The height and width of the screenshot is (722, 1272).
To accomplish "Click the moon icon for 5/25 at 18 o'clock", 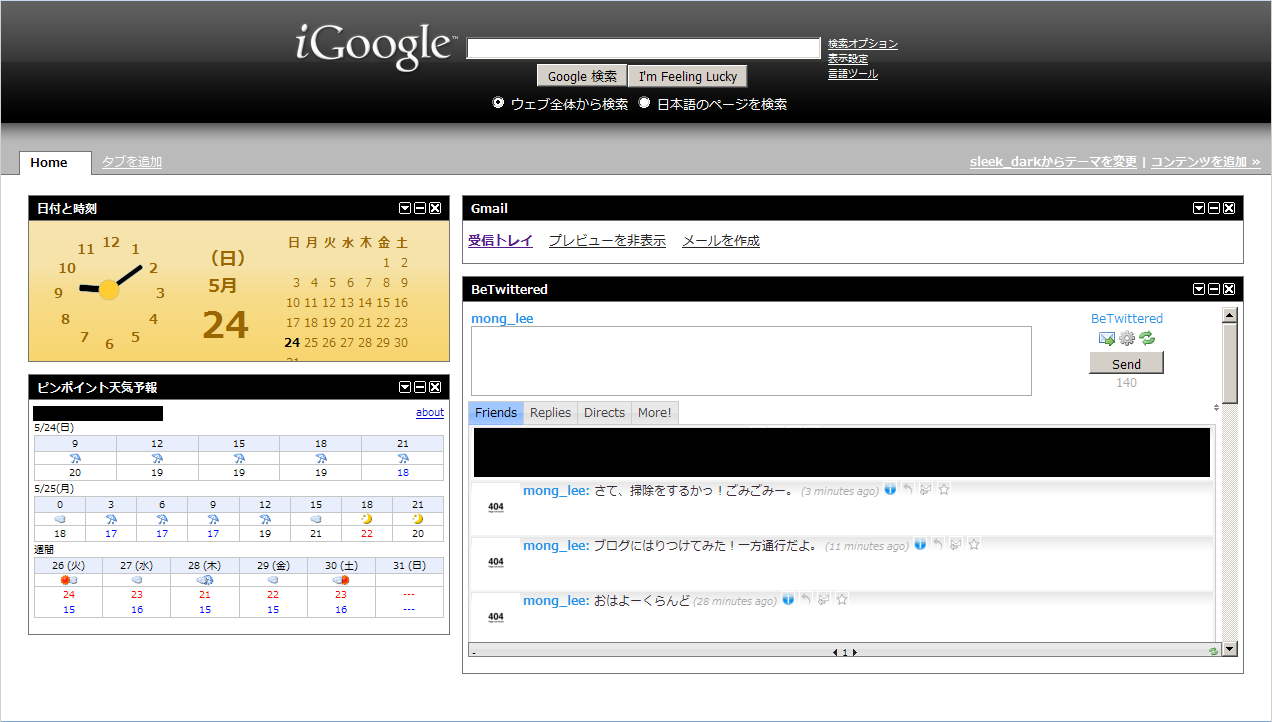I will [x=367, y=519].
